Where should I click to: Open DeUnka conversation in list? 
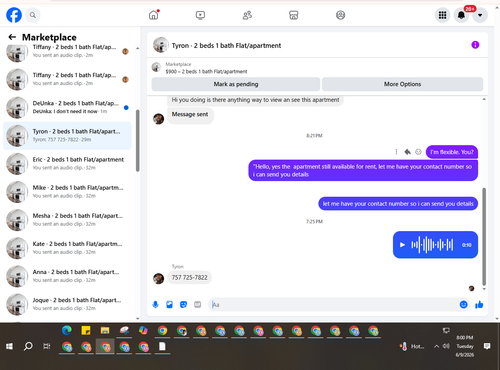coord(67,107)
